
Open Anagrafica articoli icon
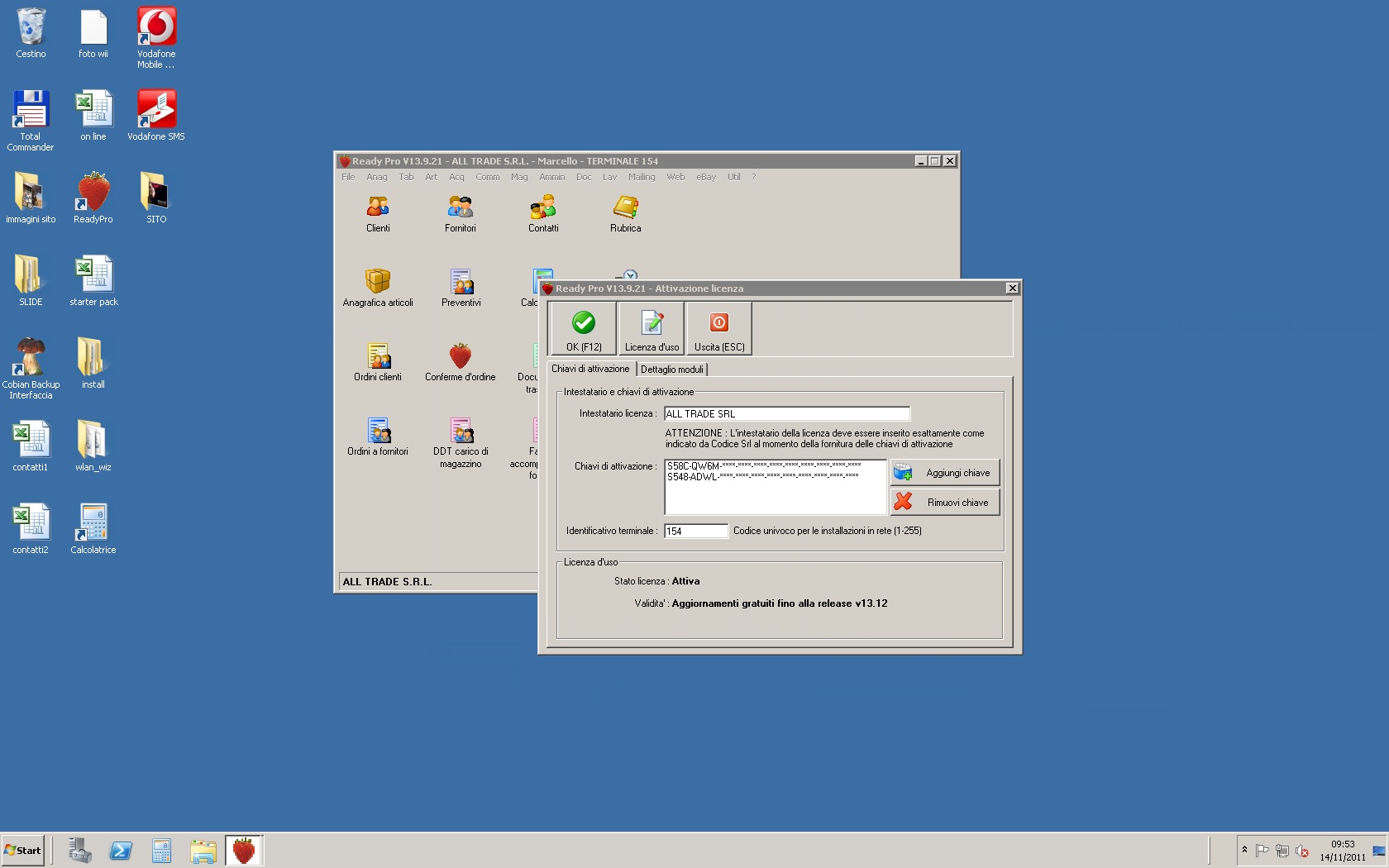[x=378, y=289]
